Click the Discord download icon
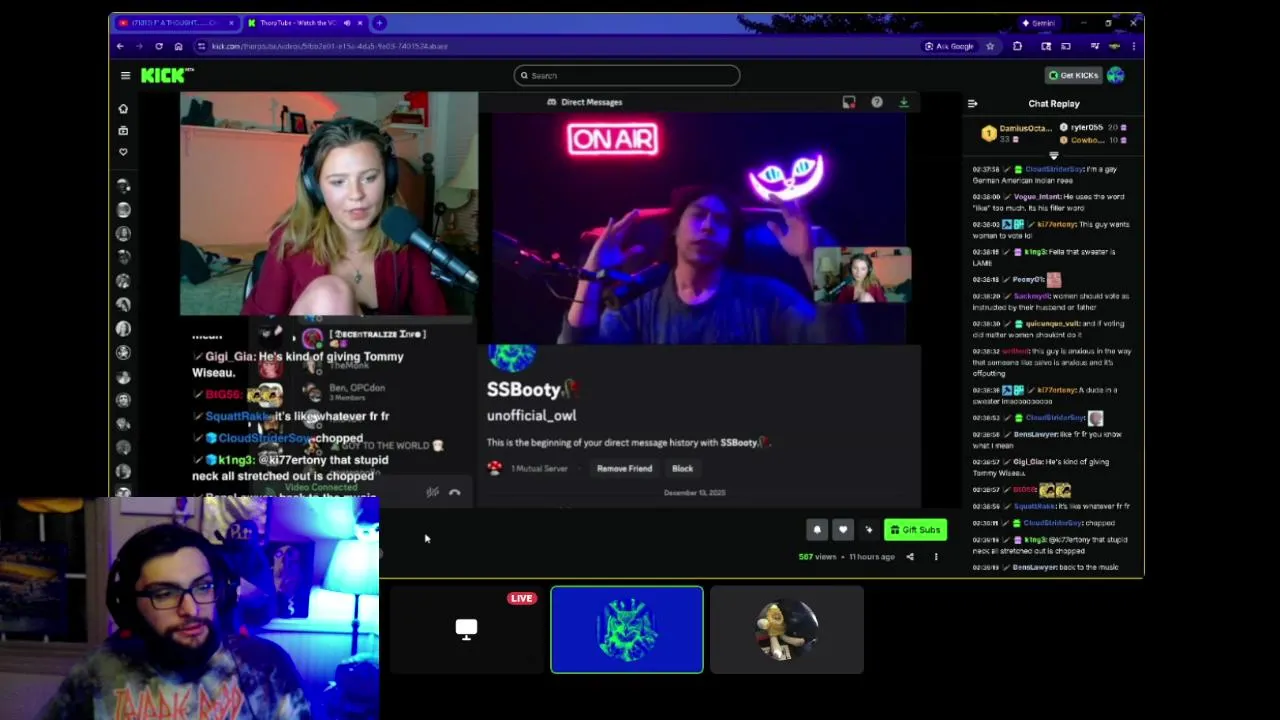 pos(904,102)
